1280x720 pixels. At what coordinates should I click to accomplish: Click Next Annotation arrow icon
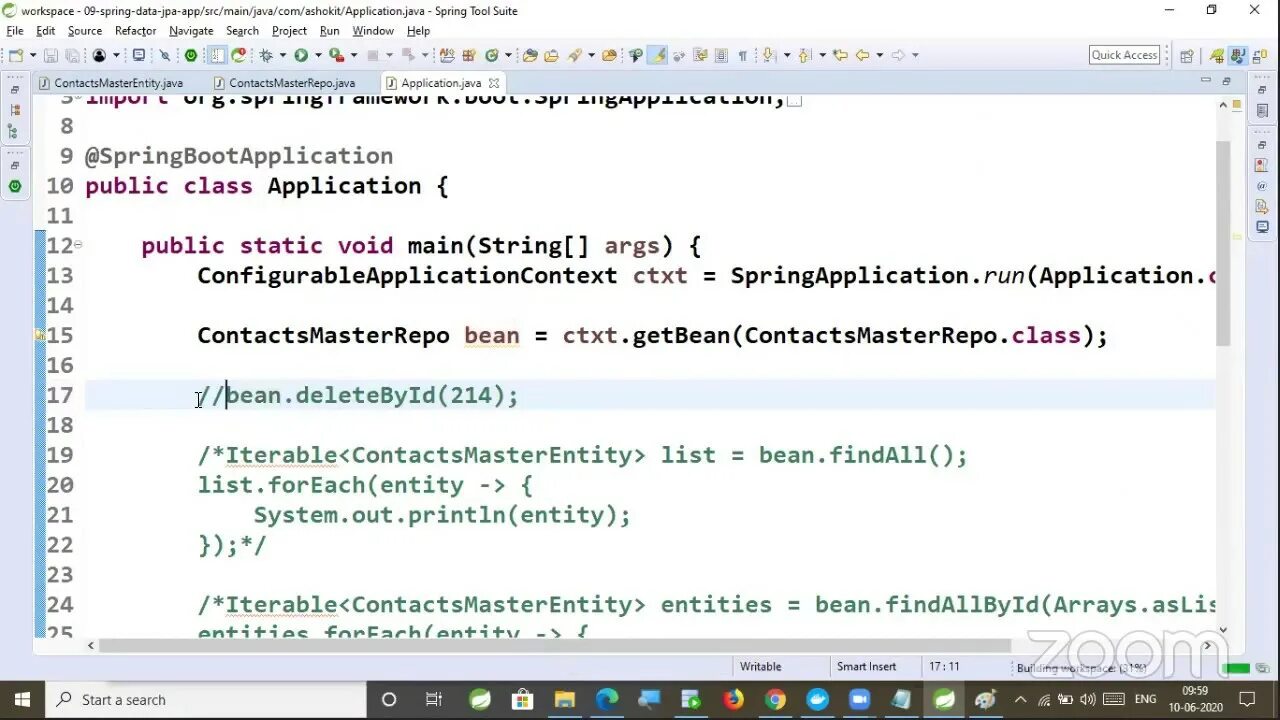(768, 55)
